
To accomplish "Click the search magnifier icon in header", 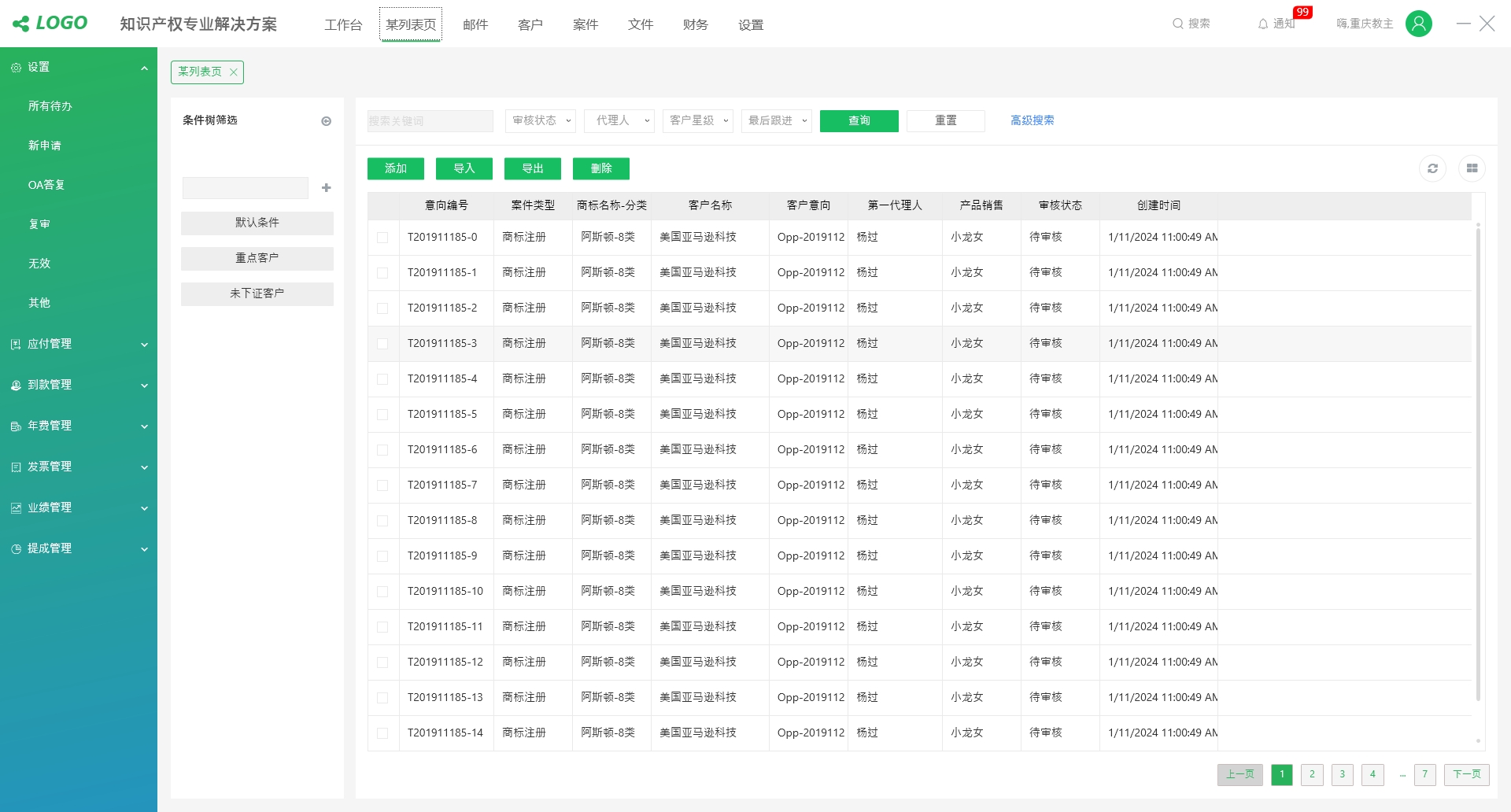I will point(1177,24).
